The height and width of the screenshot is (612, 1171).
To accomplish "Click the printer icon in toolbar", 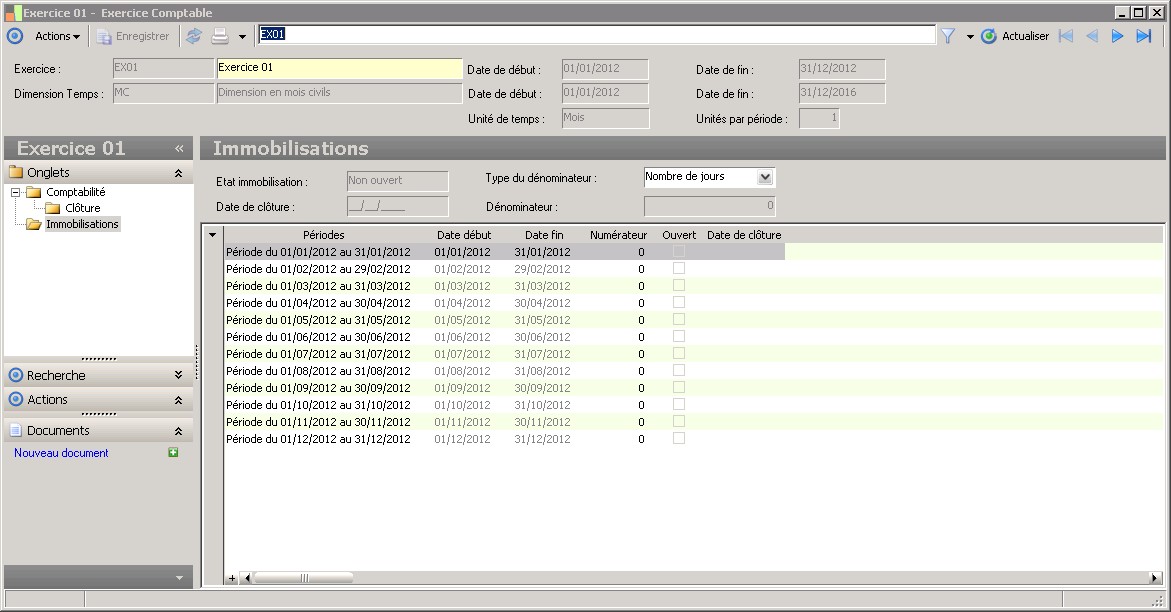I will 220,36.
